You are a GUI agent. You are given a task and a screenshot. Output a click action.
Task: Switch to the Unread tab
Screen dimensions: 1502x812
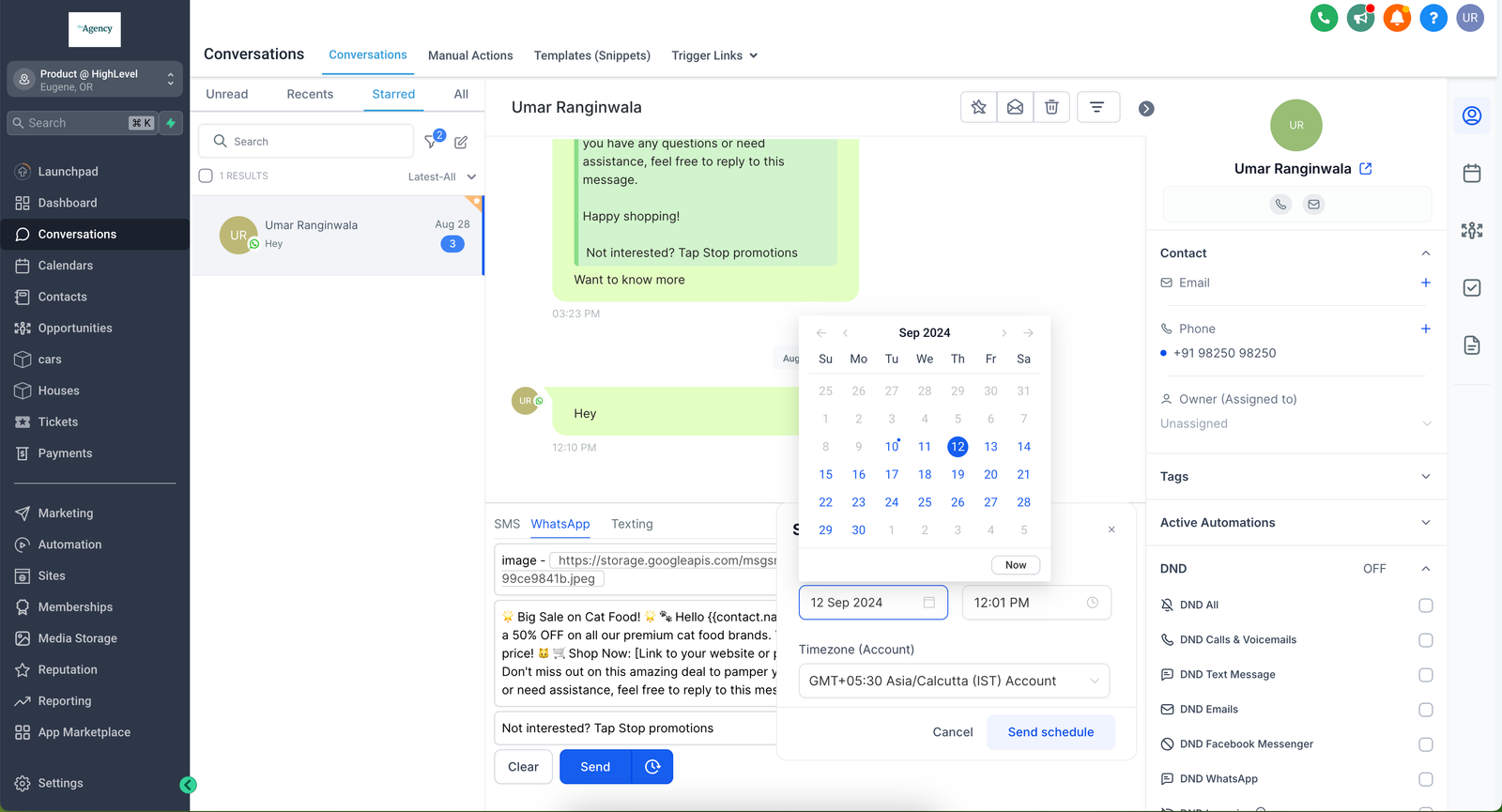227,94
